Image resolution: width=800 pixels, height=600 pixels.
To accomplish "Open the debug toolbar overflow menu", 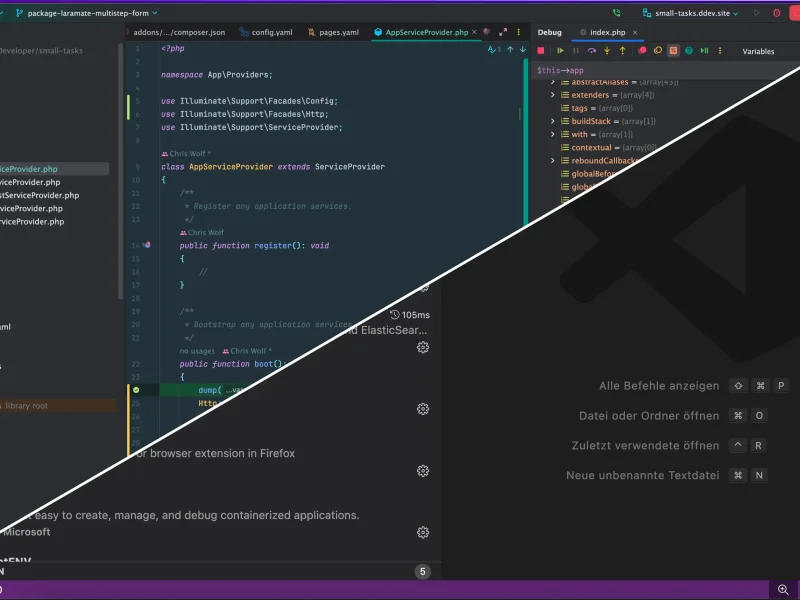I will tap(721, 51).
